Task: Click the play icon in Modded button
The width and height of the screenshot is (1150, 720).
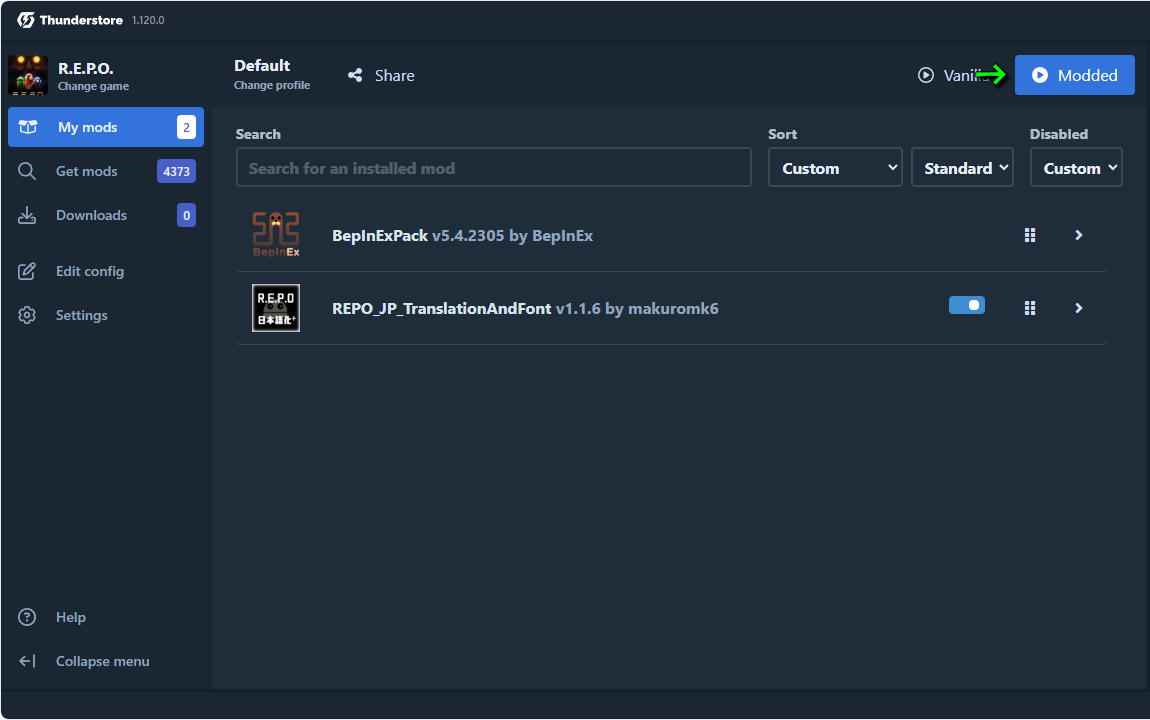Action: click(1039, 75)
